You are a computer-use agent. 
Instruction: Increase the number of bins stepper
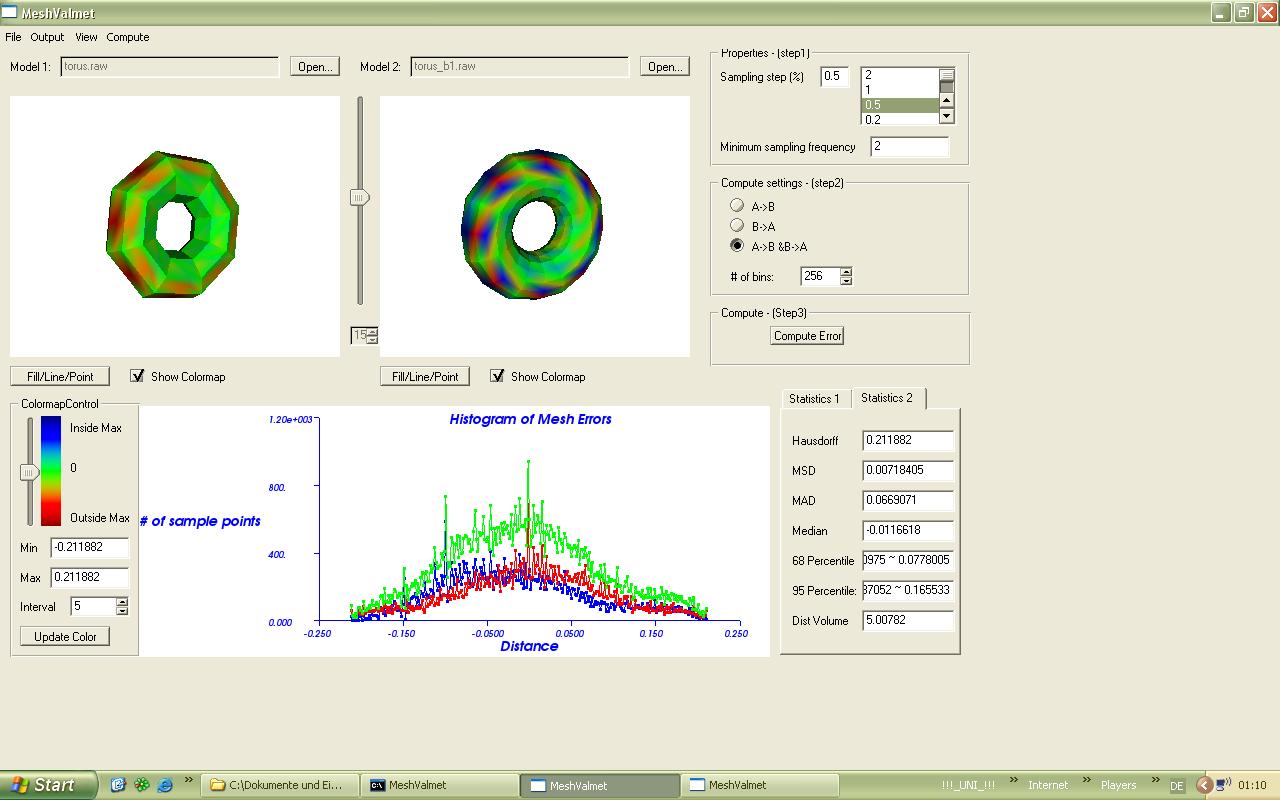pyautogui.click(x=846, y=271)
